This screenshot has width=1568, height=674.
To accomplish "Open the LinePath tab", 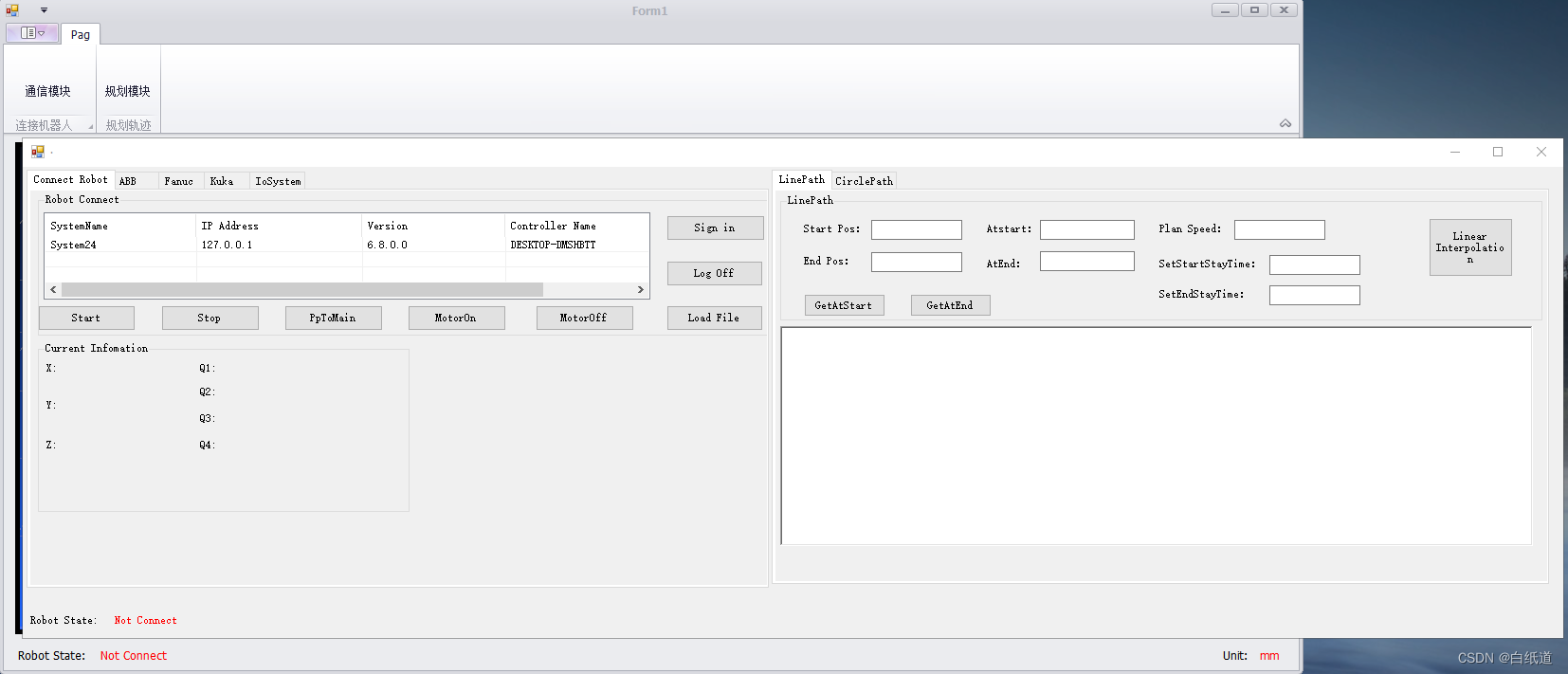I will [802, 179].
